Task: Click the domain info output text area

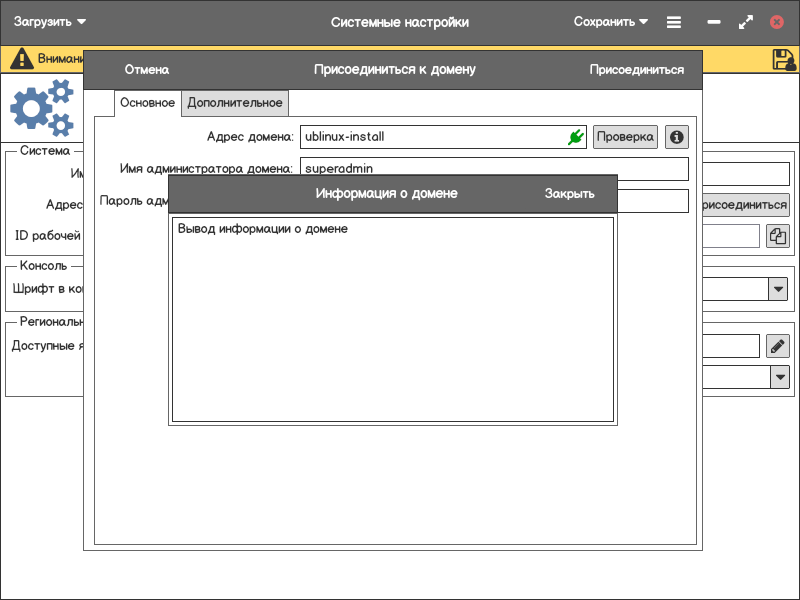Action: tap(392, 320)
